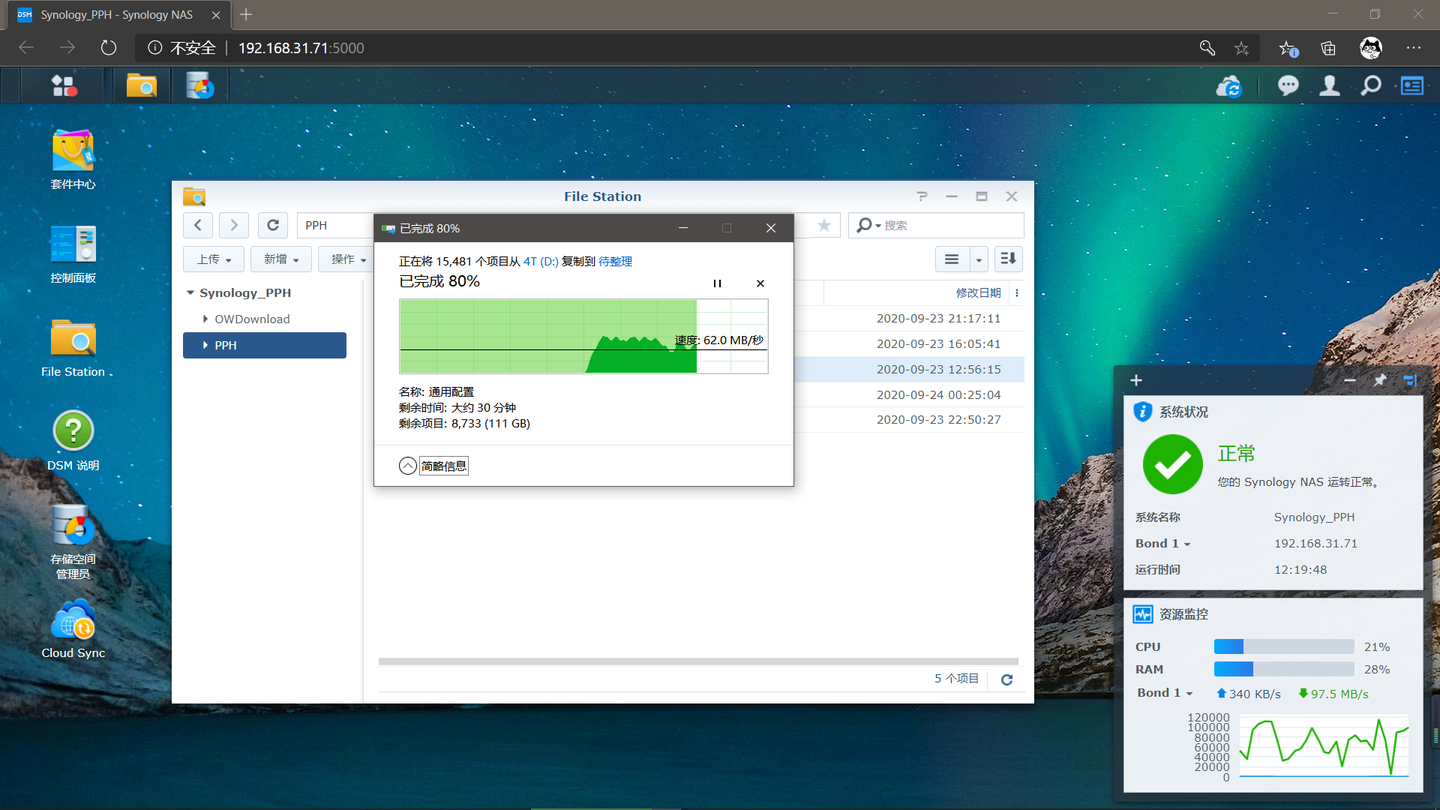Expand the OWDownload folder
Viewport: 1440px width, 810px height.
tap(205, 319)
